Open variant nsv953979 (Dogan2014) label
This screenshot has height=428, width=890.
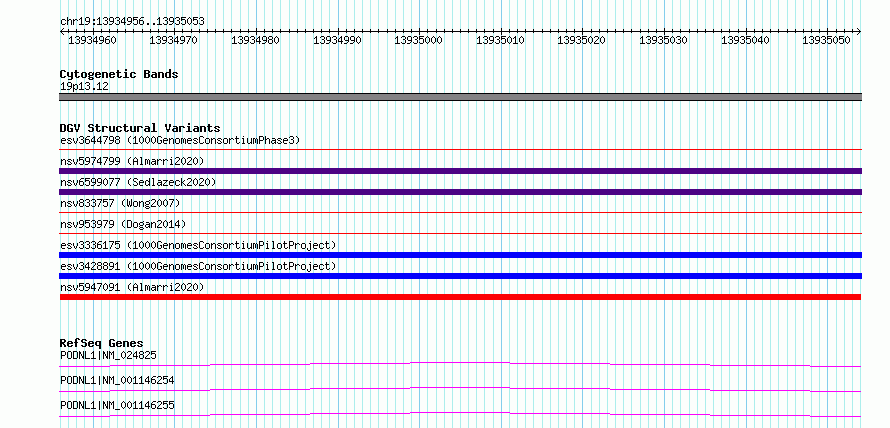click(x=123, y=224)
